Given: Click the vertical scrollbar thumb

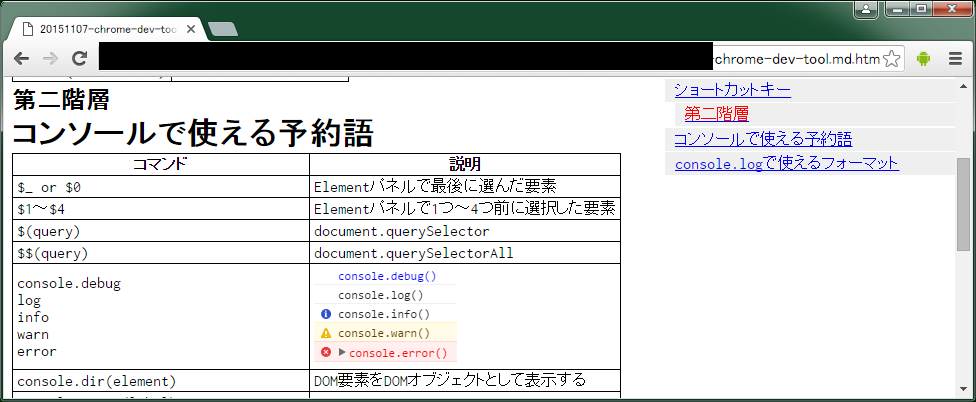Looking at the screenshot, I should (963, 204).
